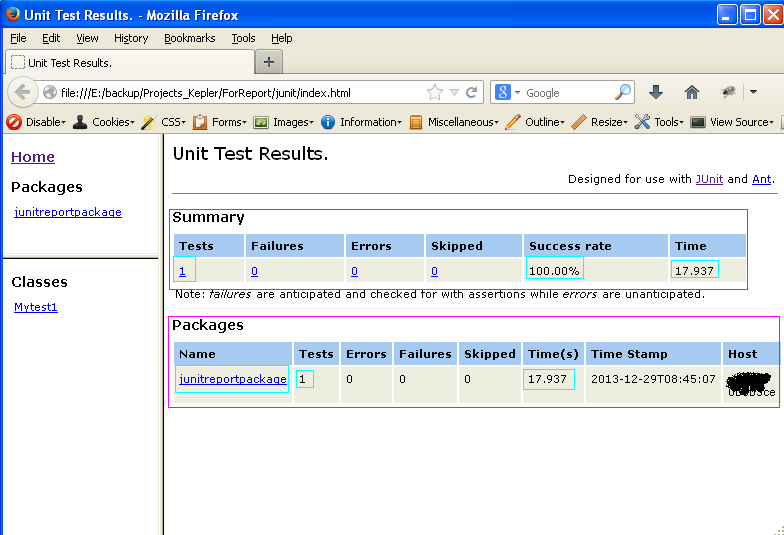Click the Disable toolbar menu

(x=36, y=122)
